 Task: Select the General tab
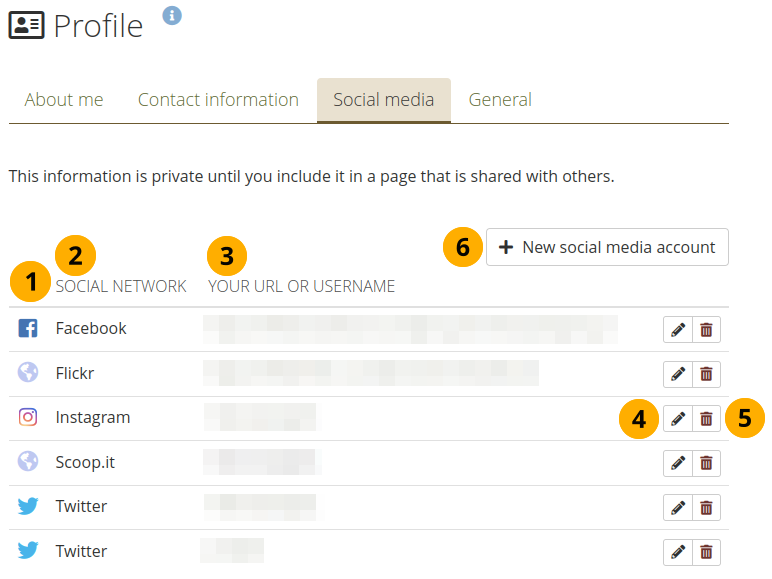click(500, 100)
